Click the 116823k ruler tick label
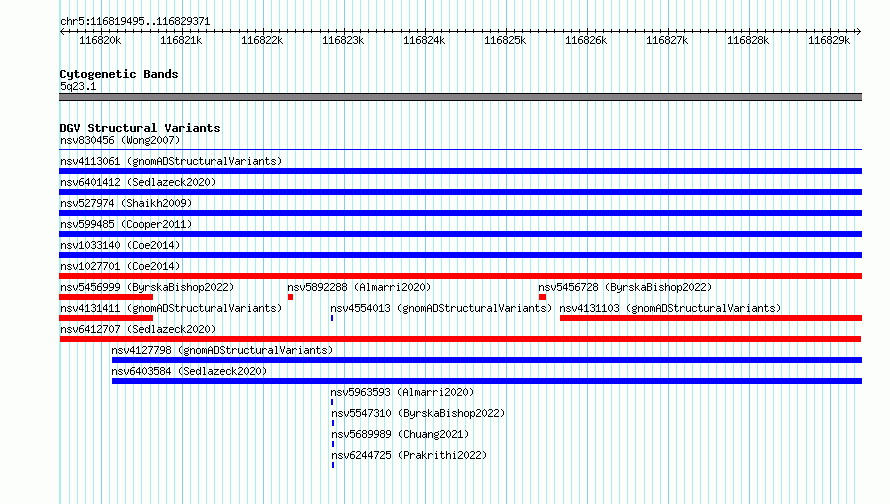The width and height of the screenshot is (890, 504). coord(343,41)
